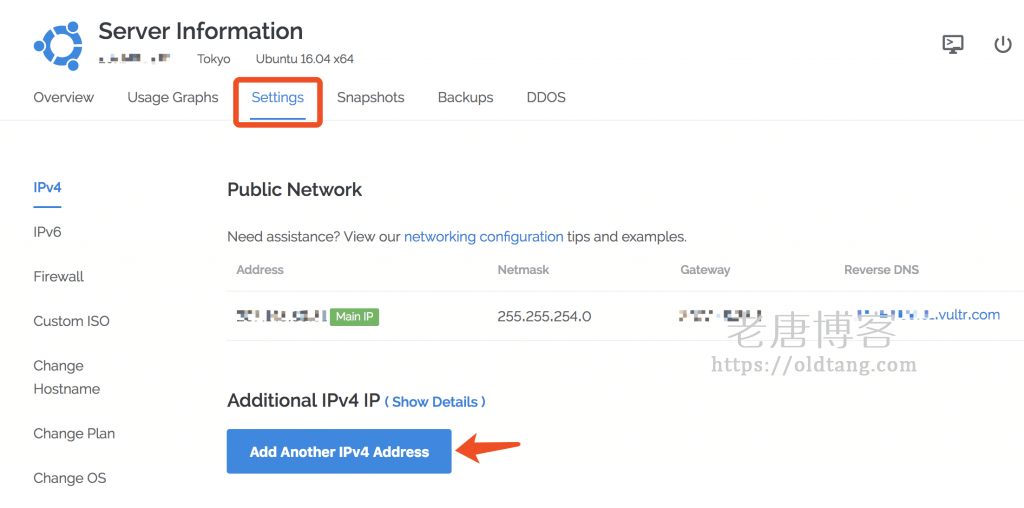The height and width of the screenshot is (508, 1024).
Task: Select Change OS in sidebar
Action: (x=69, y=478)
